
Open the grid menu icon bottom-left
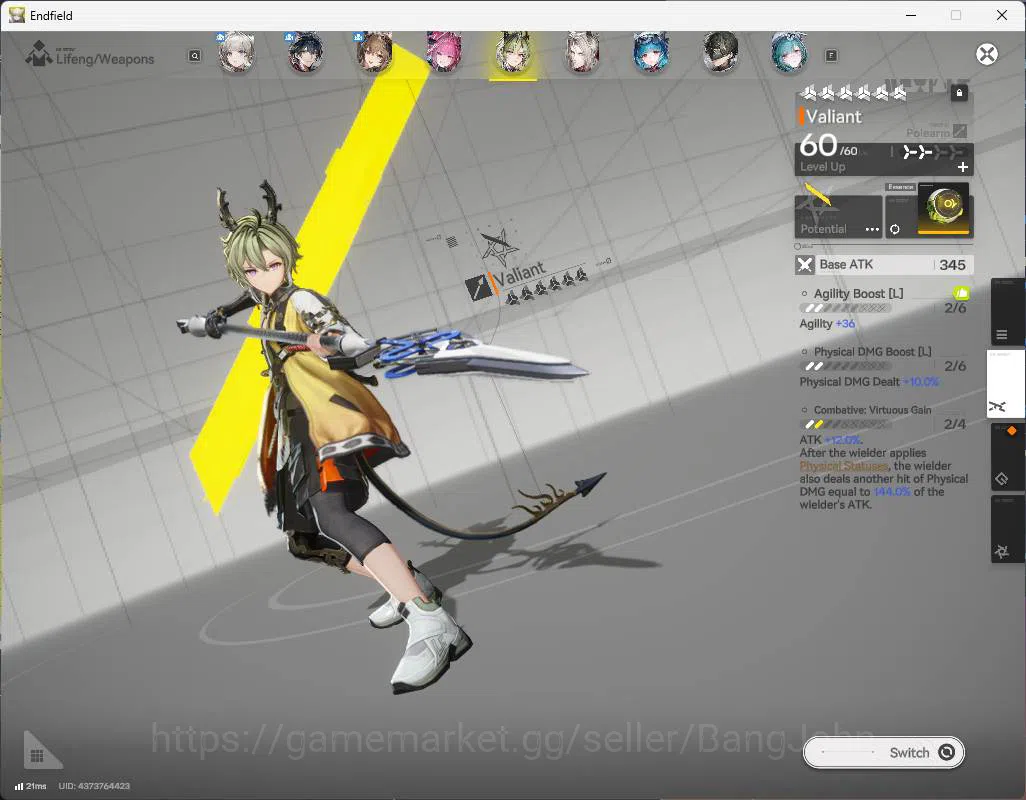coord(37,756)
